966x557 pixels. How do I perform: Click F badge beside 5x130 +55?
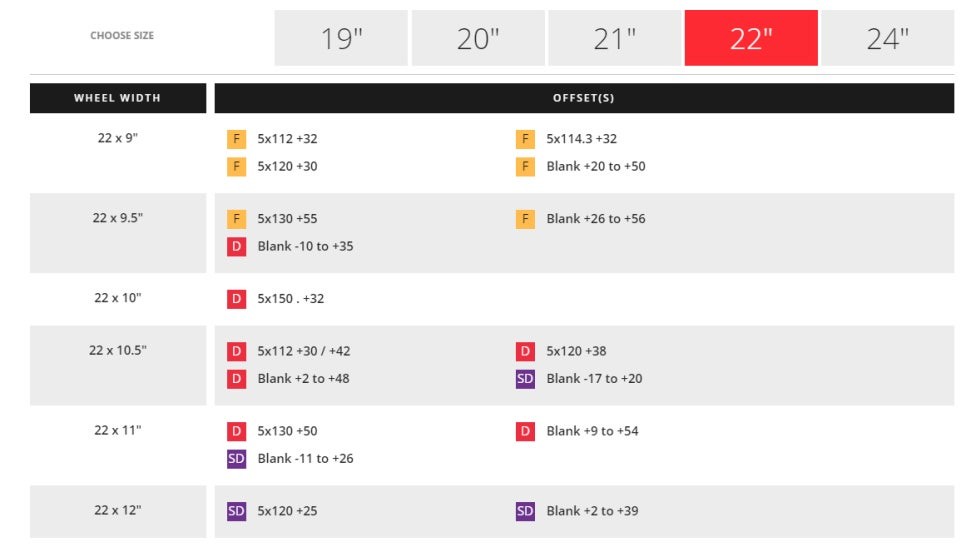tap(236, 219)
